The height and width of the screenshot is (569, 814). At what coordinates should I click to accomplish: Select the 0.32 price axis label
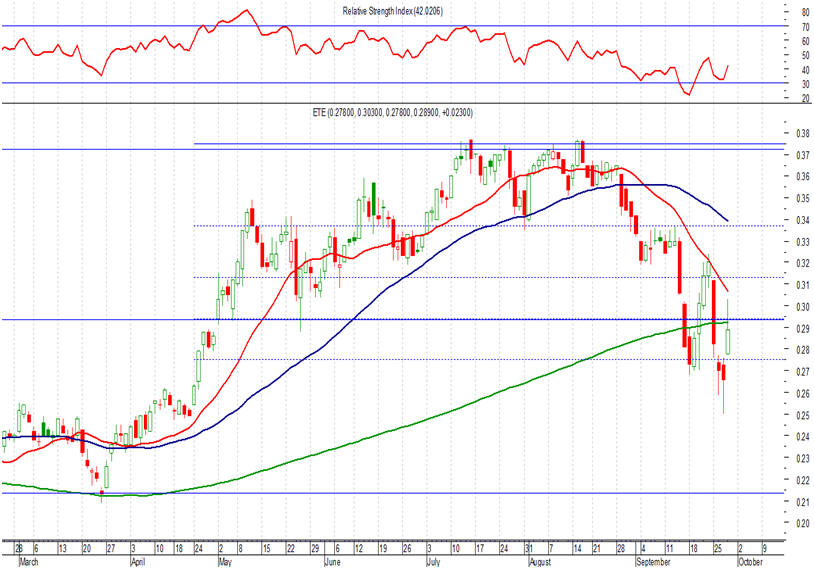(803, 263)
